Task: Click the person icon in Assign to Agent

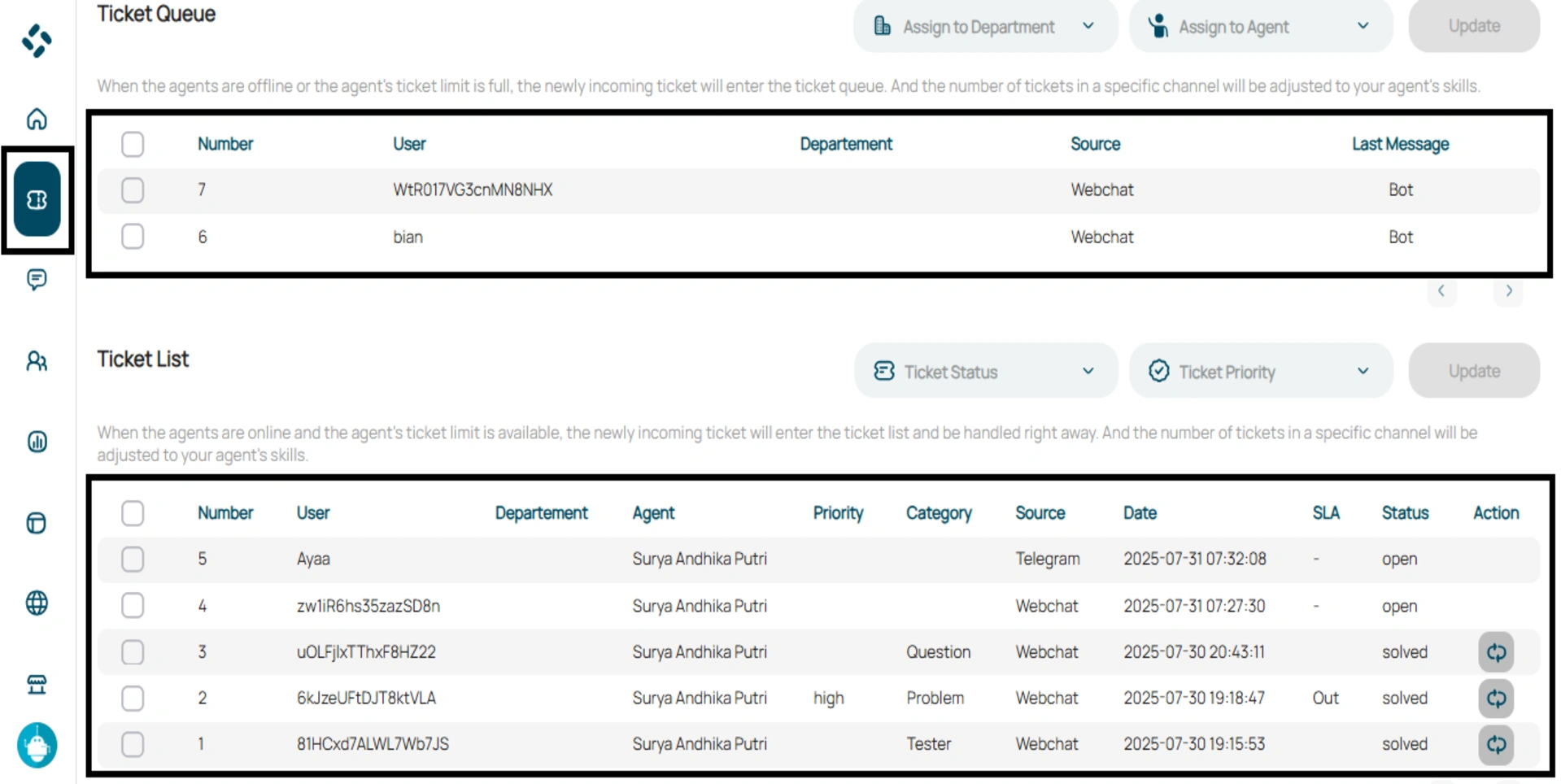Action: tap(1158, 26)
